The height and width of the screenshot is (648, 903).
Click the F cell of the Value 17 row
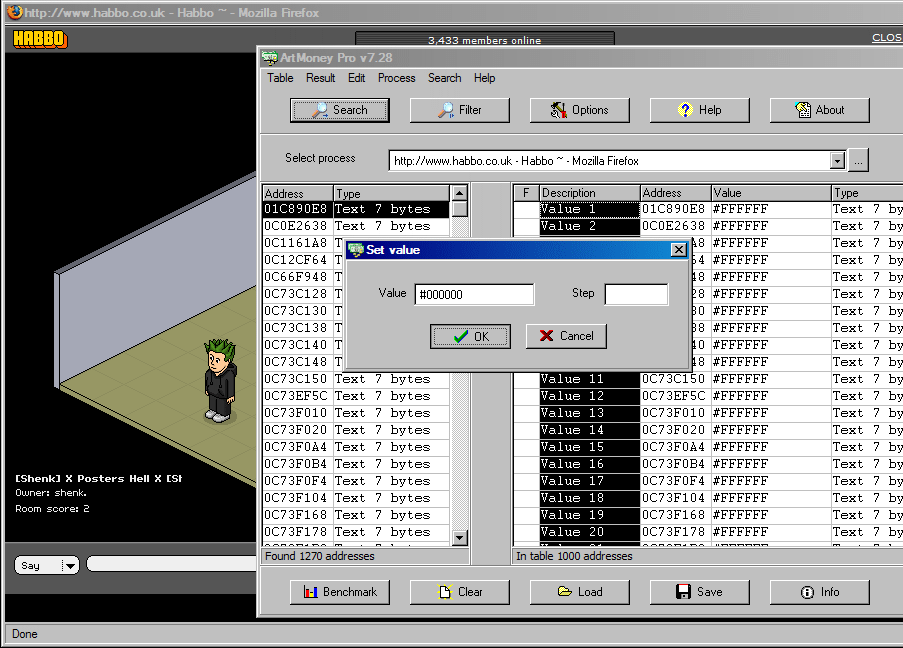tap(526, 481)
